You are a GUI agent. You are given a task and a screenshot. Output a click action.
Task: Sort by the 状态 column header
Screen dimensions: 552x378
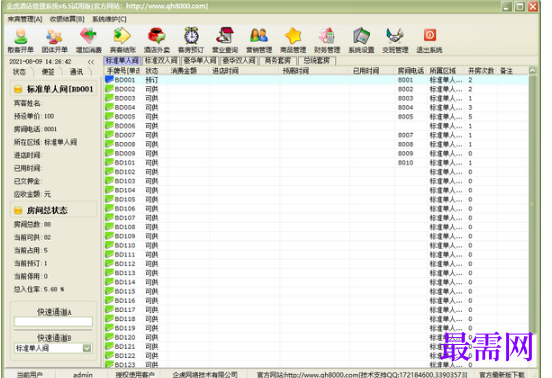155,71
